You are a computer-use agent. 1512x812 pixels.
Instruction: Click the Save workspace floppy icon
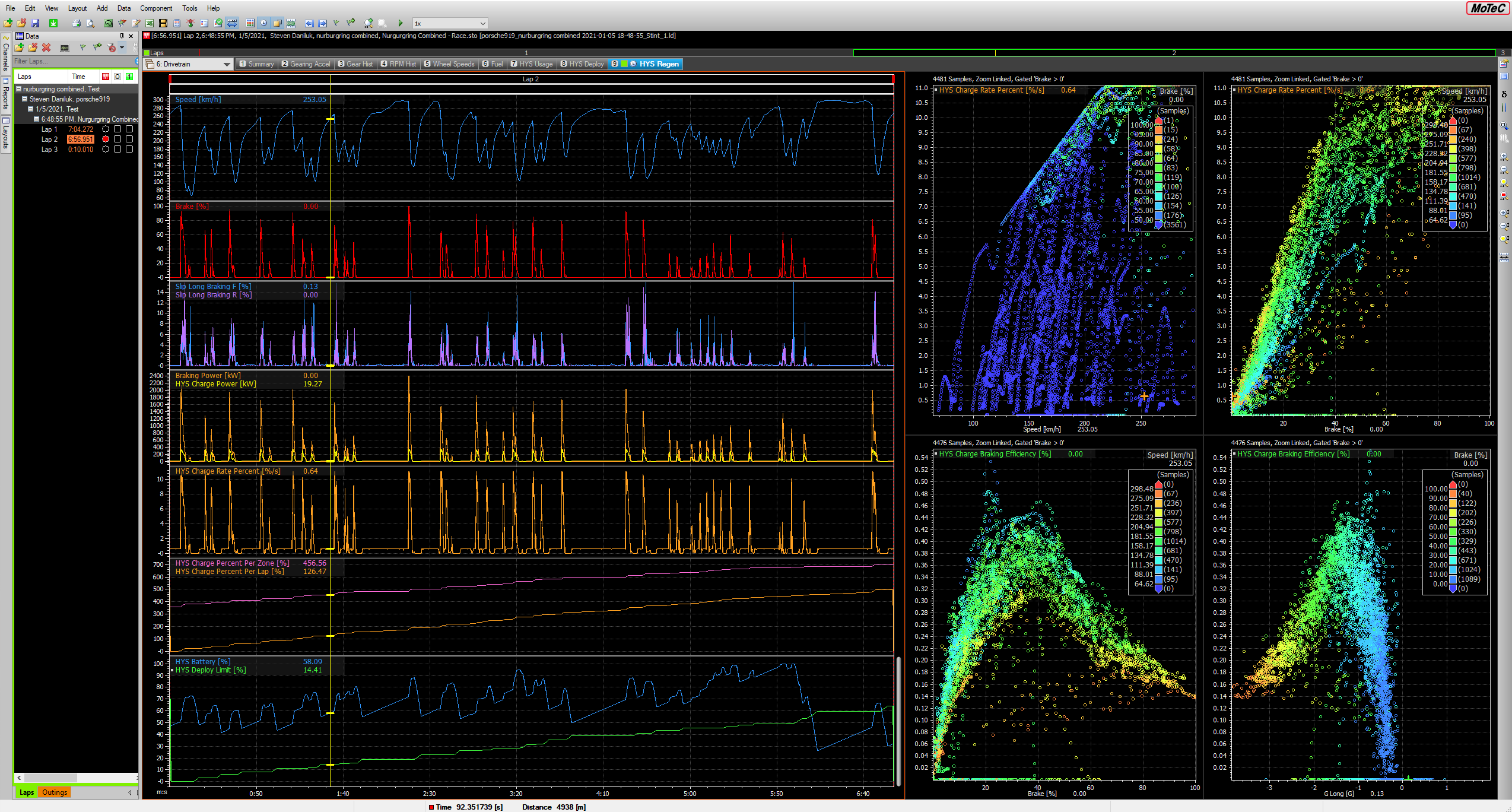click(35, 23)
